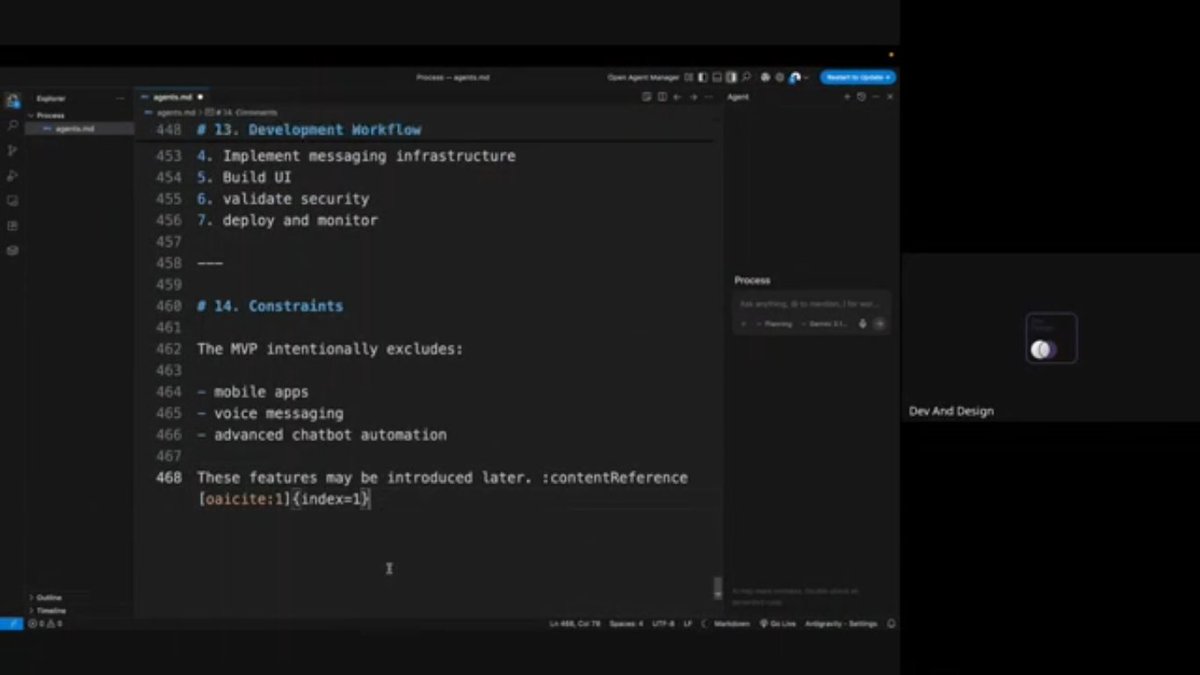Click 'The MVP intentionally excludes:' line
Image resolution: width=1200 pixels, height=675 pixels.
(x=330, y=349)
